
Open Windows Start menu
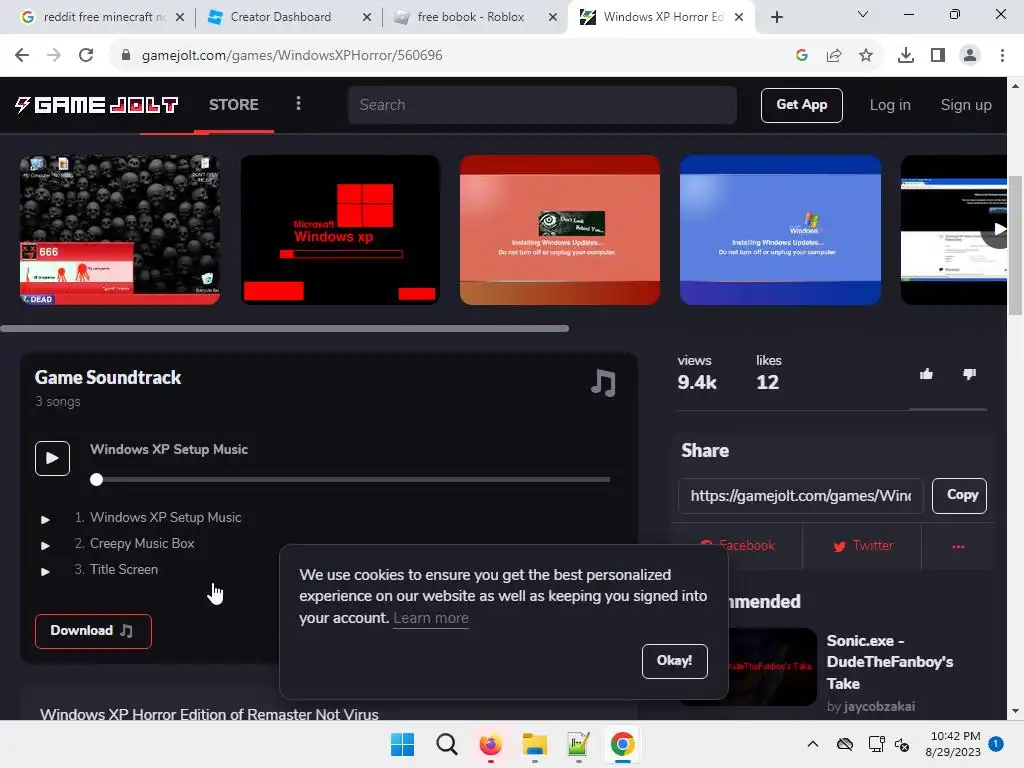pos(402,744)
